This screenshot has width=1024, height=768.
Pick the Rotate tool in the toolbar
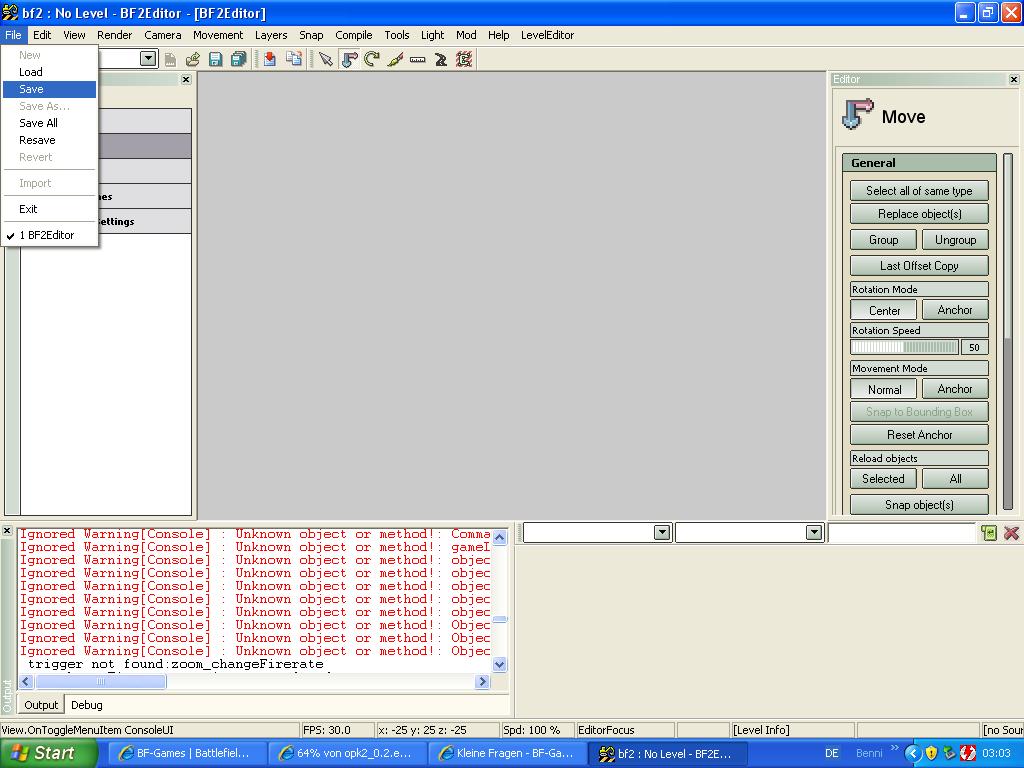(372, 59)
